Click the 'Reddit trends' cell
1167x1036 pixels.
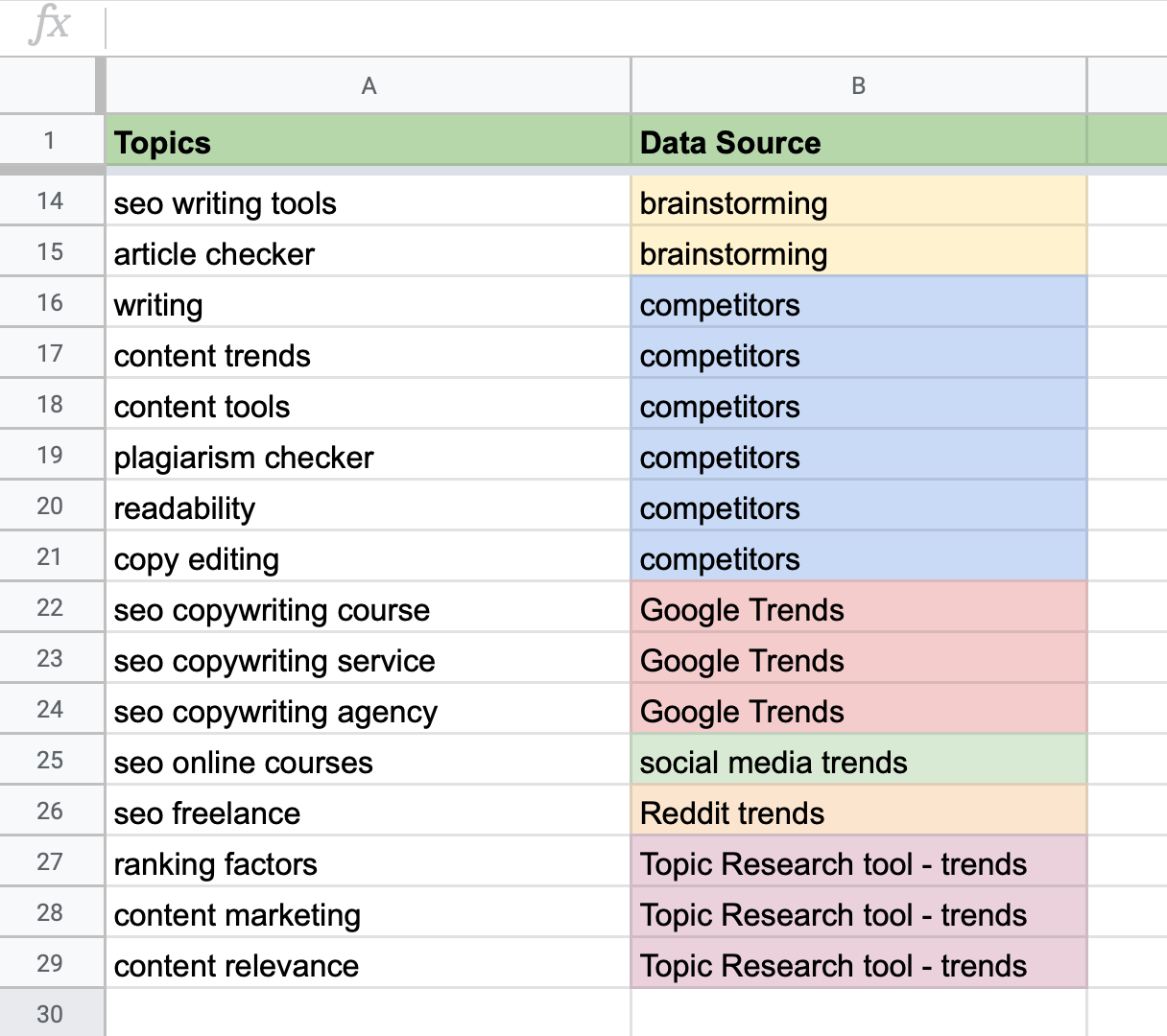click(x=858, y=813)
